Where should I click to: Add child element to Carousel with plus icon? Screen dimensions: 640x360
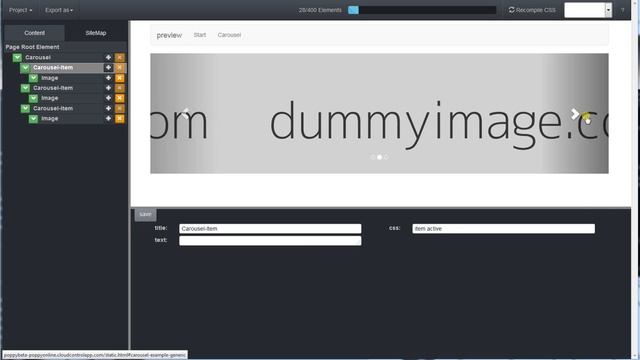pos(108,58)
